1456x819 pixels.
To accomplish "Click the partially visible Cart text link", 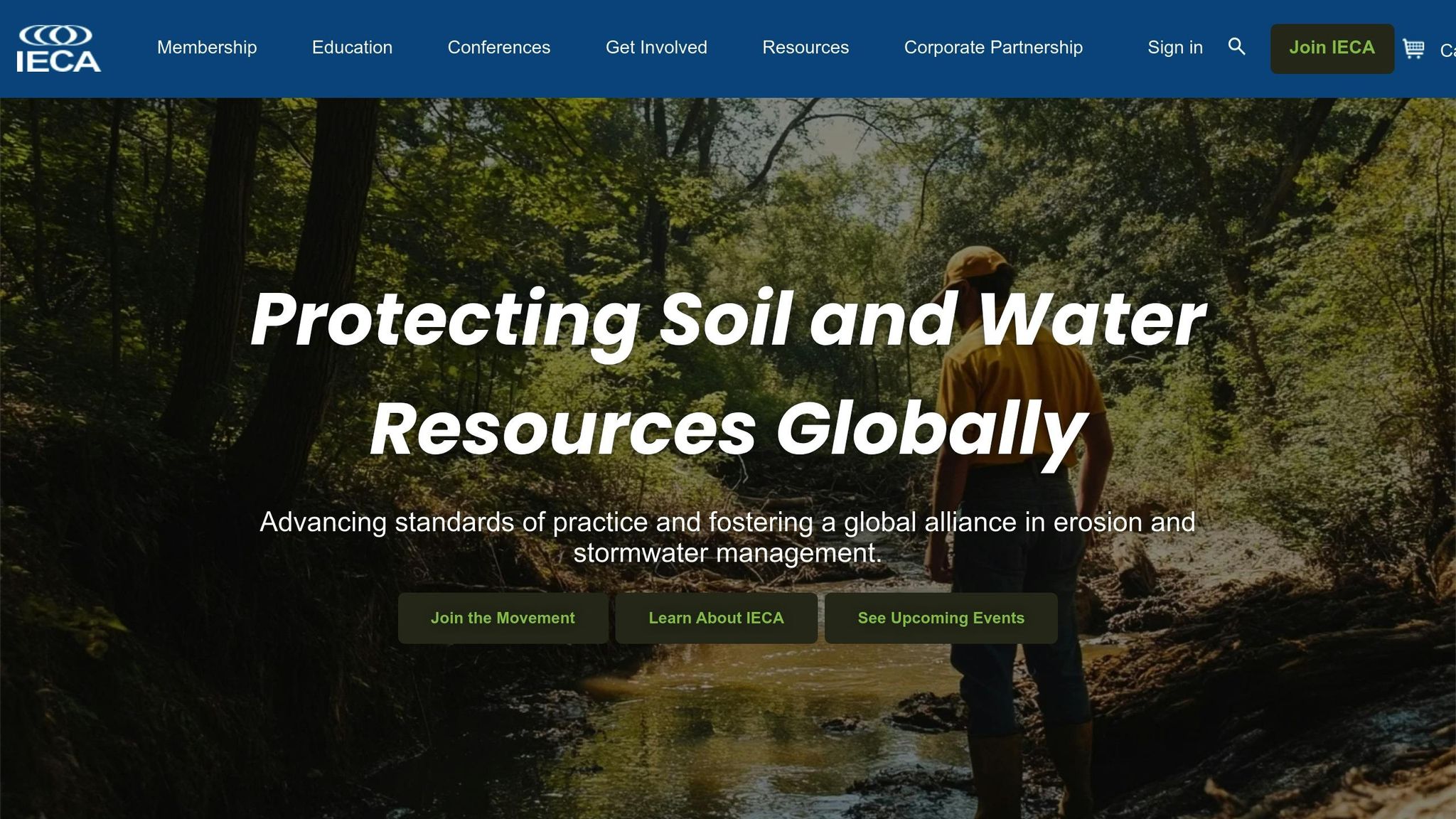I will coord(1447,50).
